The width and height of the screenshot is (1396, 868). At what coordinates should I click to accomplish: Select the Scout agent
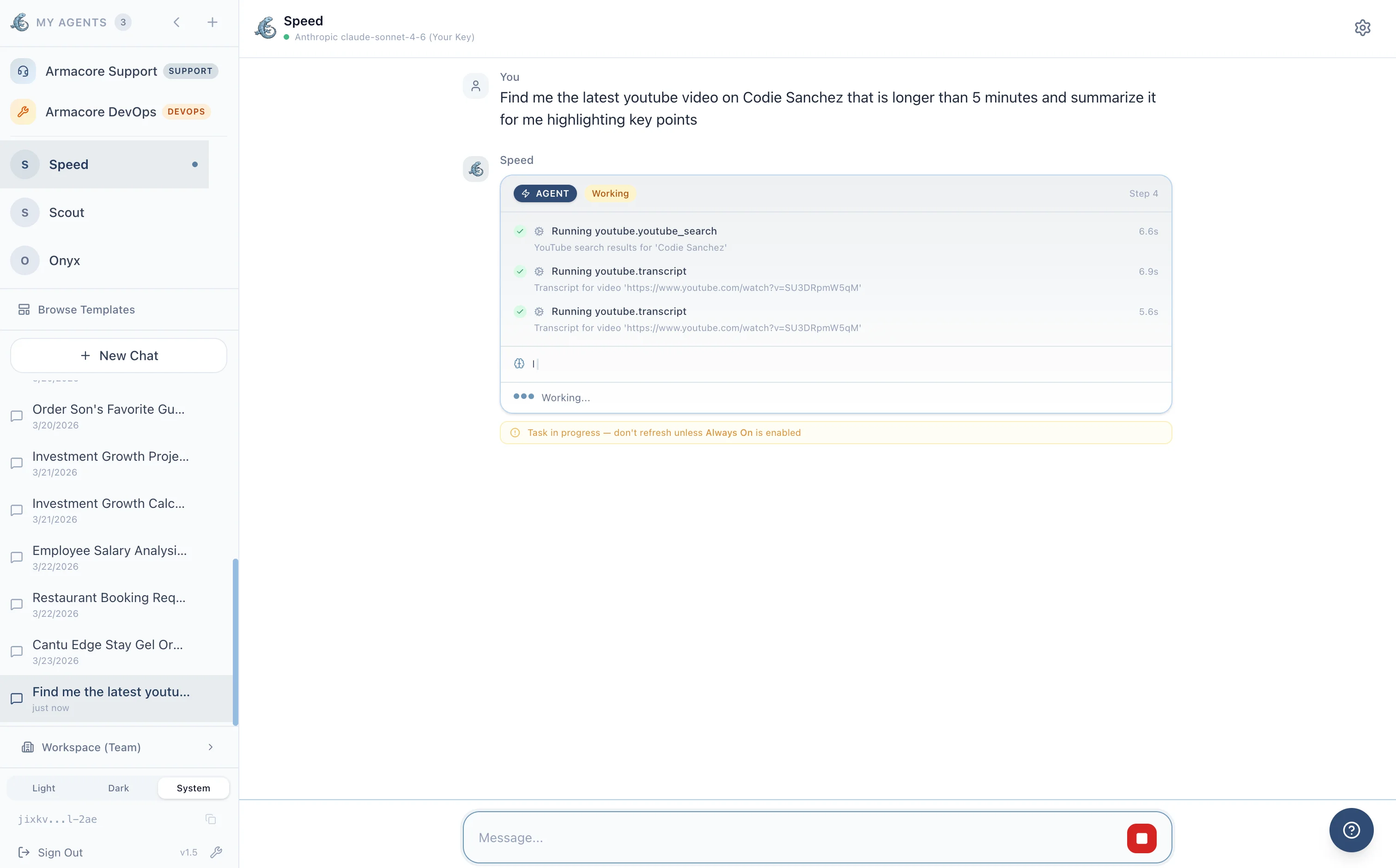click(67, 212)
